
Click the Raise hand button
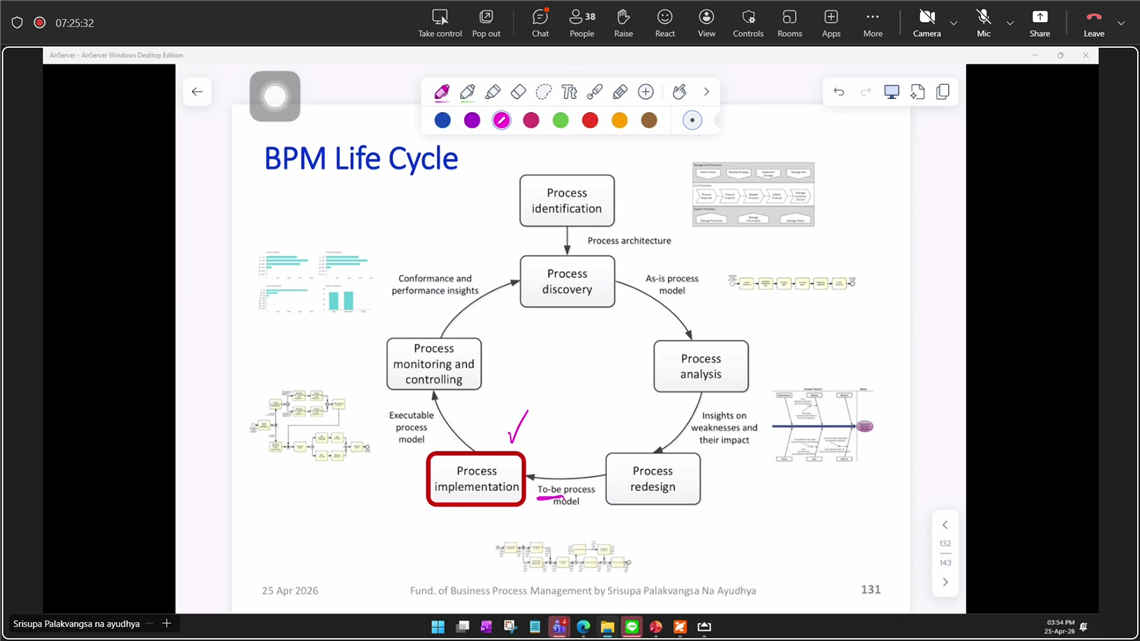pyautogui.click(x=623, y=22)
